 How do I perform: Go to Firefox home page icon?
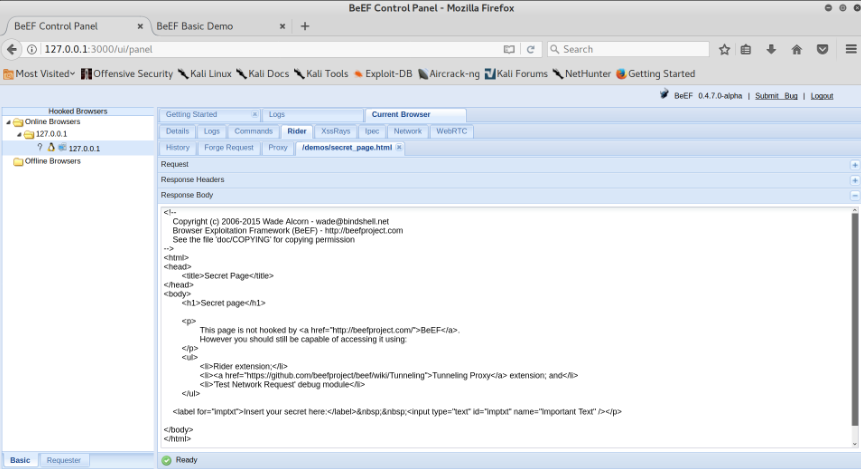(x=797, y=49)
